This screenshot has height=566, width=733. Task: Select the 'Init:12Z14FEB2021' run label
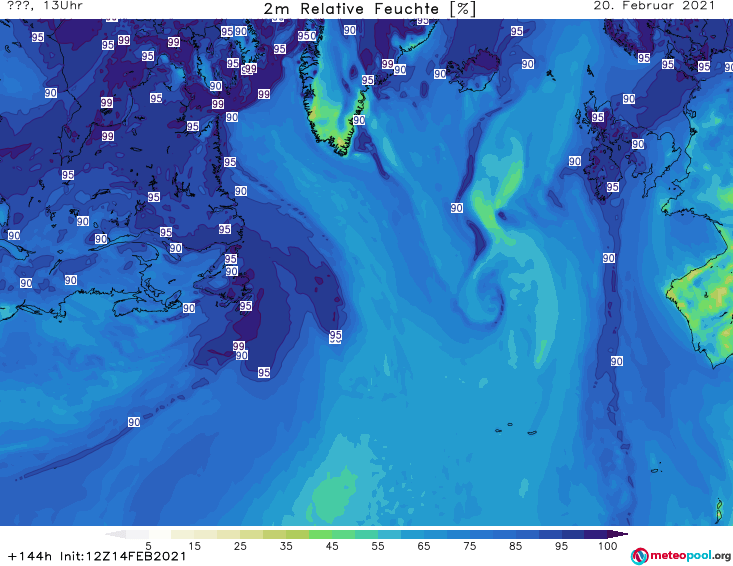[123, 556]
